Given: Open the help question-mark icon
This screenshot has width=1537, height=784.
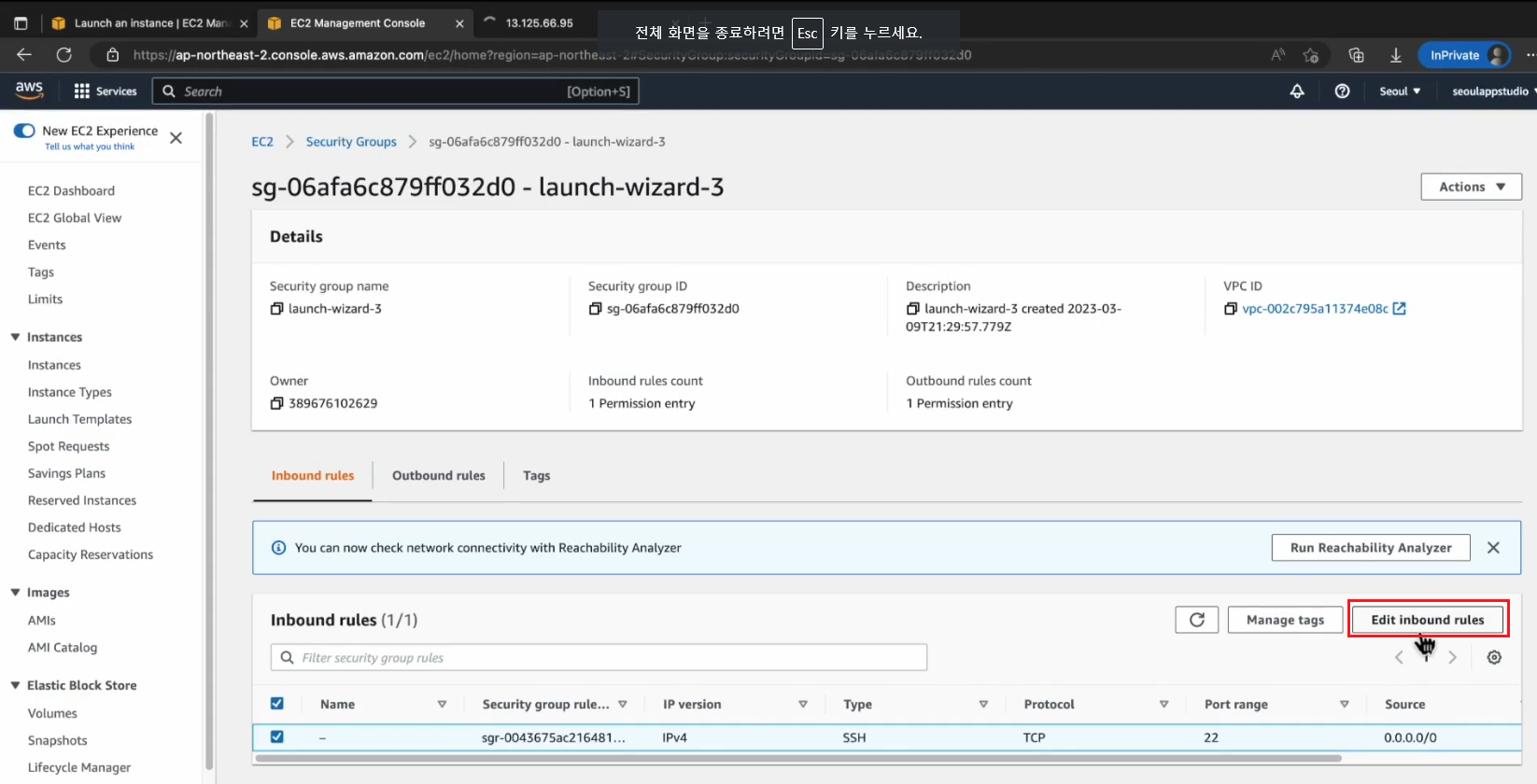Looking at the screenshot, I should [x=1342, y=91].
